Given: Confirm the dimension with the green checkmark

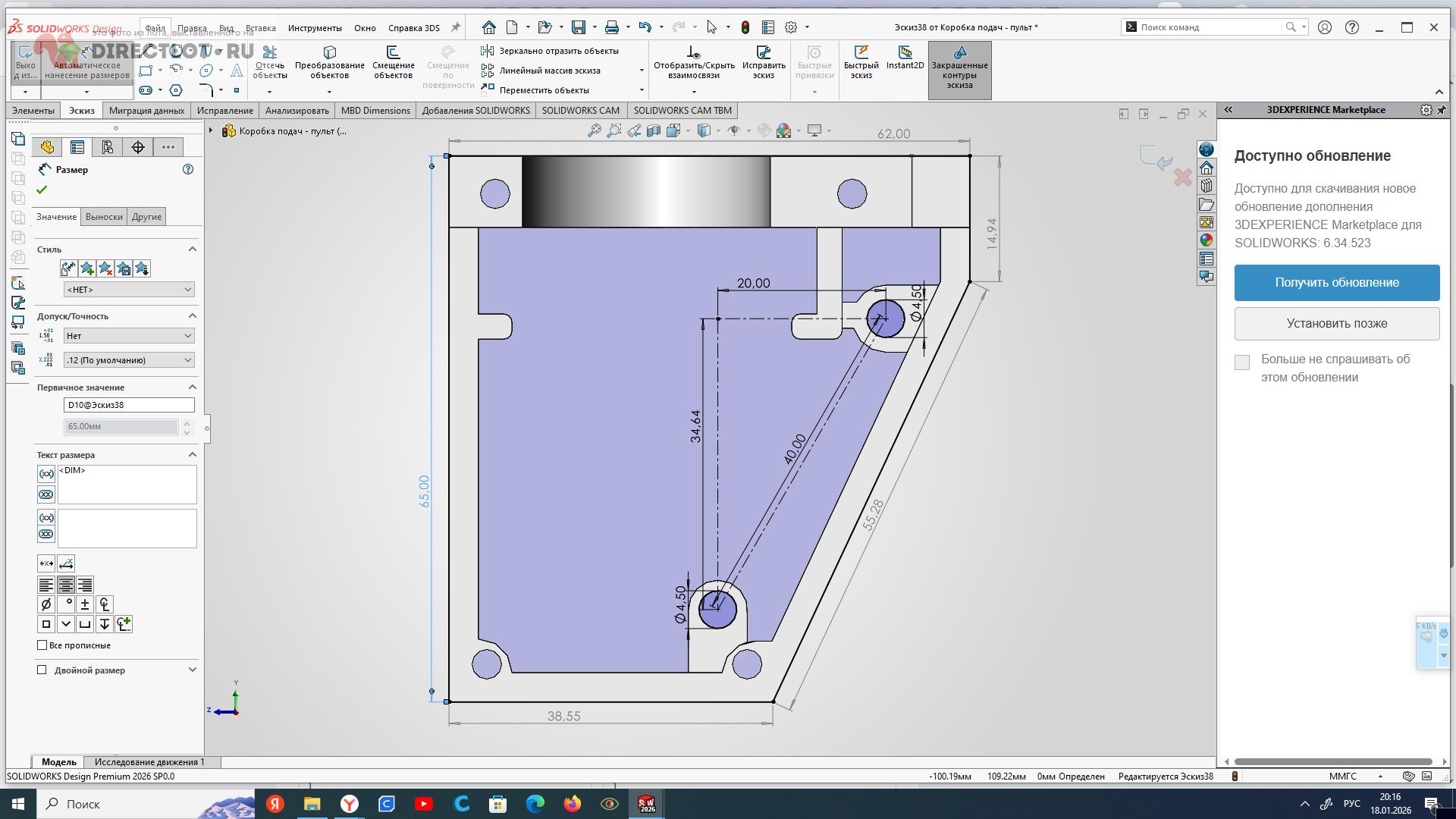Looking at the screenshot, I should tap(42, 190).
